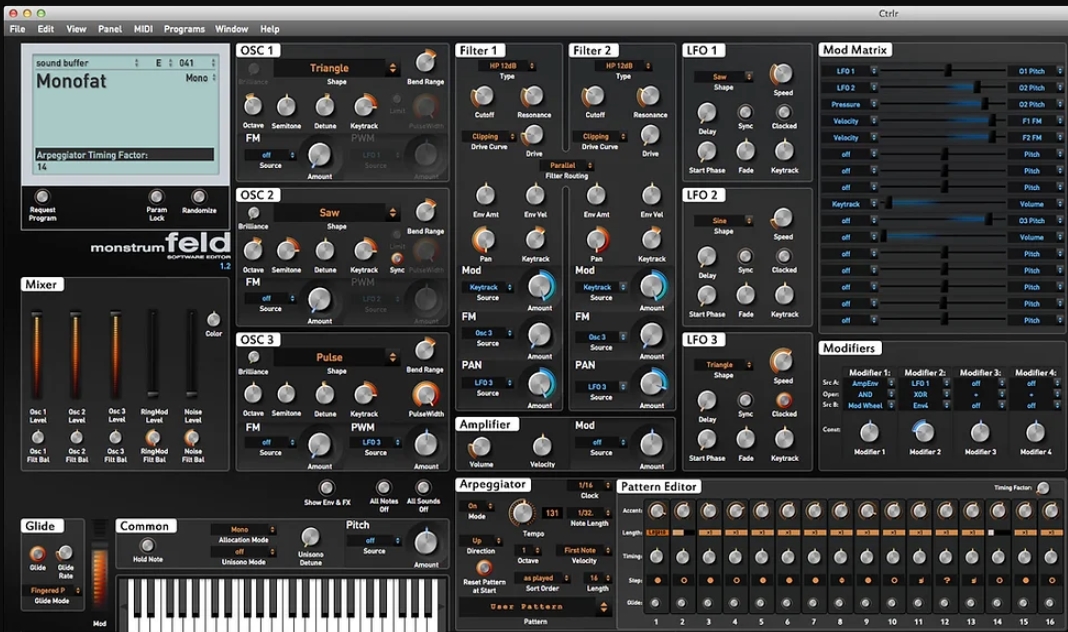The height and width of the screenshot is (632, 1068).
Task: Click the Pattern Editor Timing Factor knob
Action: pyautogui.click(x=1043, y=488)
